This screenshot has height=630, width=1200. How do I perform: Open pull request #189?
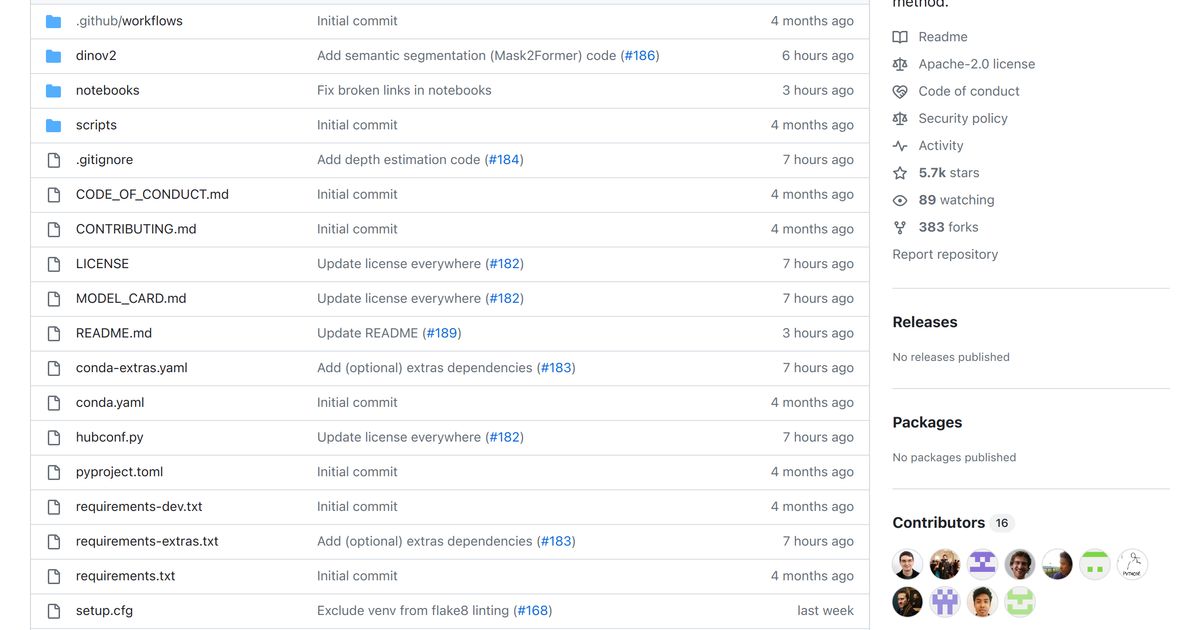(x=441, y=333)
